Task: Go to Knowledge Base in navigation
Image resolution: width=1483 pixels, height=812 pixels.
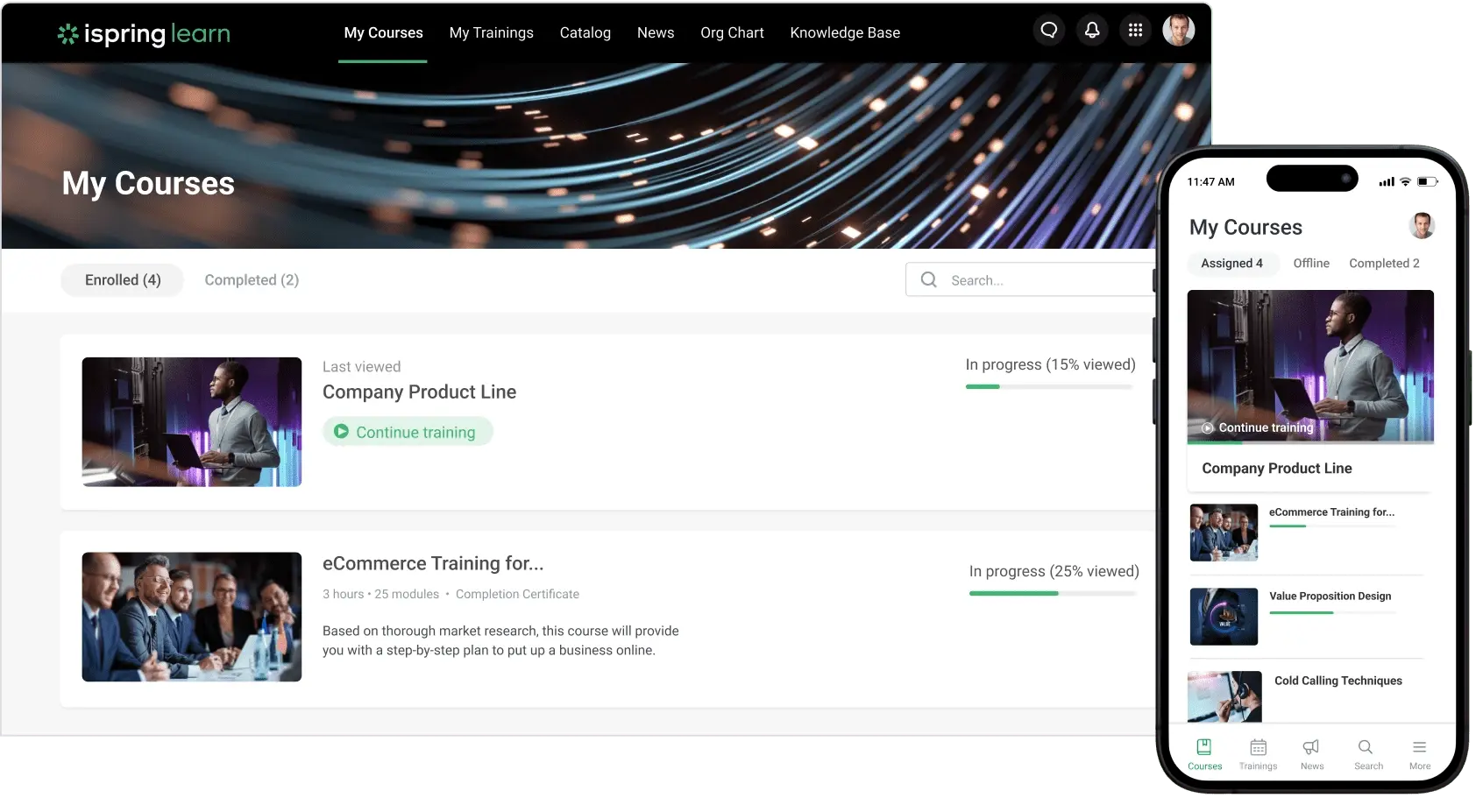Action: [x=845, y=32]
